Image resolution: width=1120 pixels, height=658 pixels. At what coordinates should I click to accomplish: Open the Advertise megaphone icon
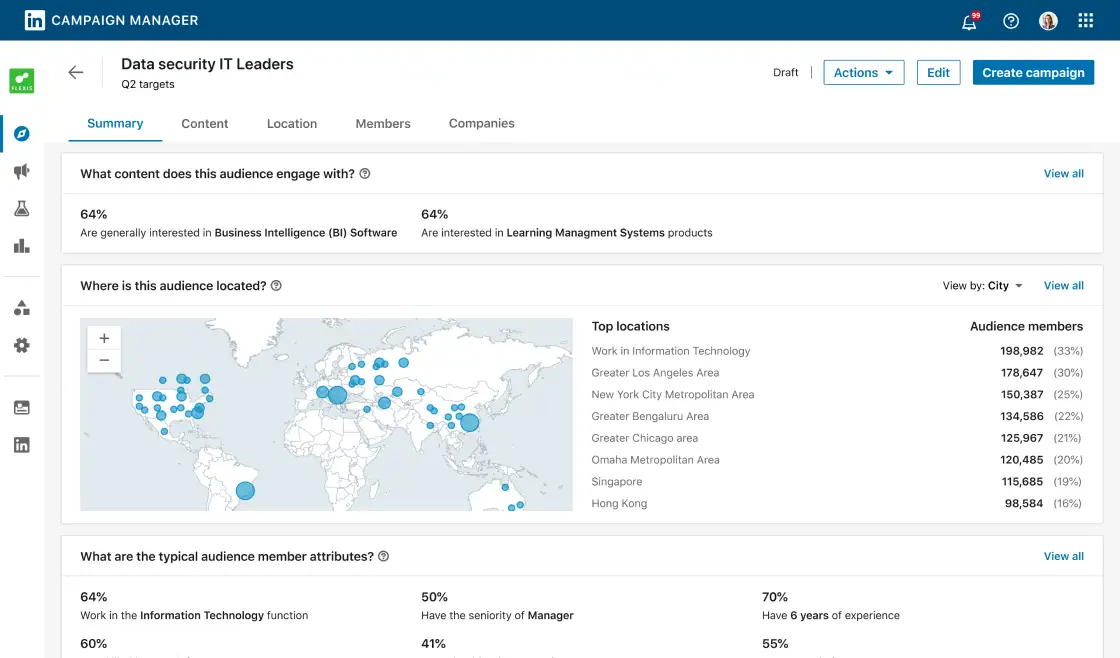(22, 171)
